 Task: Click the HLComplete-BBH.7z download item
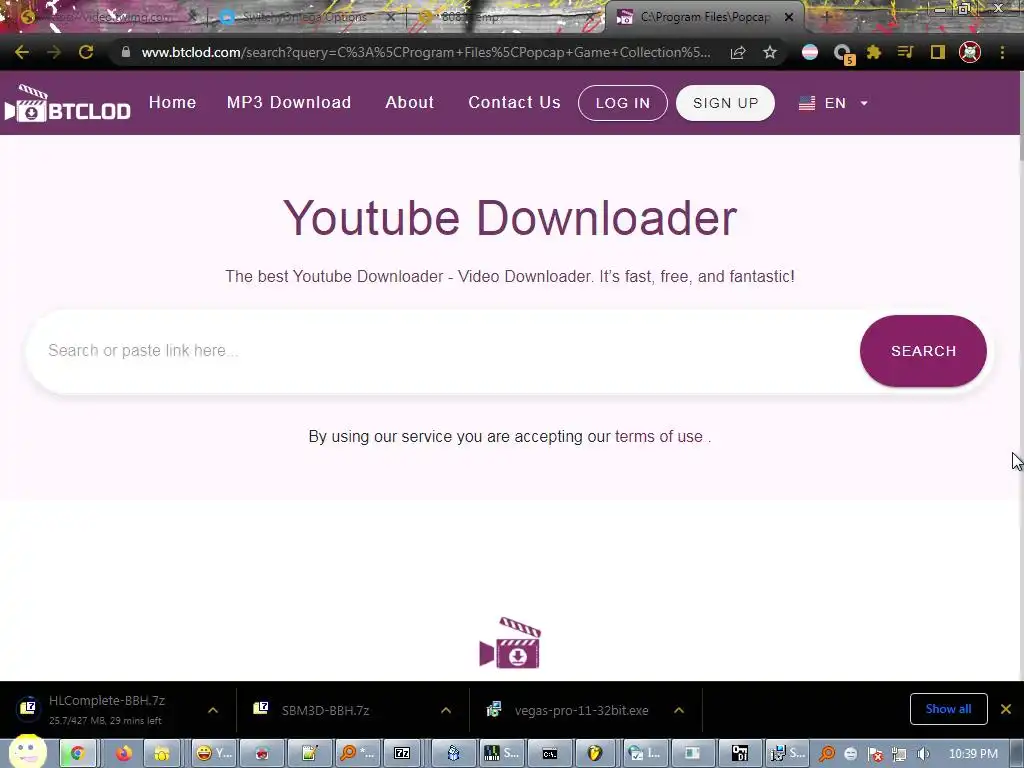104,710
